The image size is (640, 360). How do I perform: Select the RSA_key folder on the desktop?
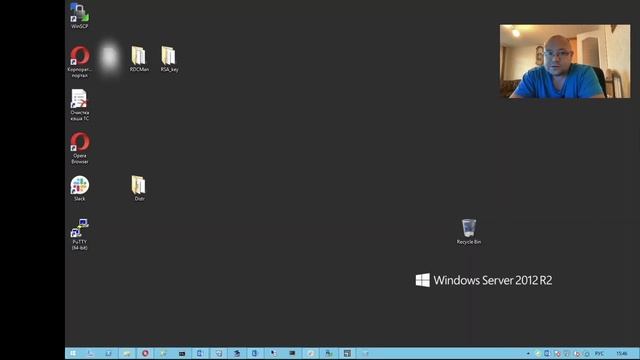click(x=169, y=59)
